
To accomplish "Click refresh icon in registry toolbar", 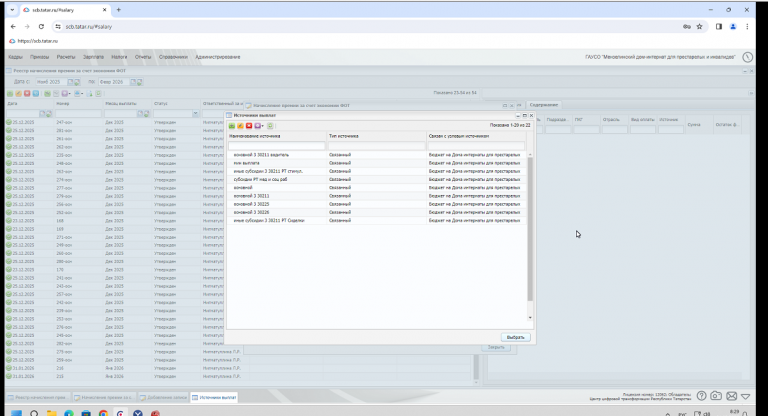I will pos(98,94).
